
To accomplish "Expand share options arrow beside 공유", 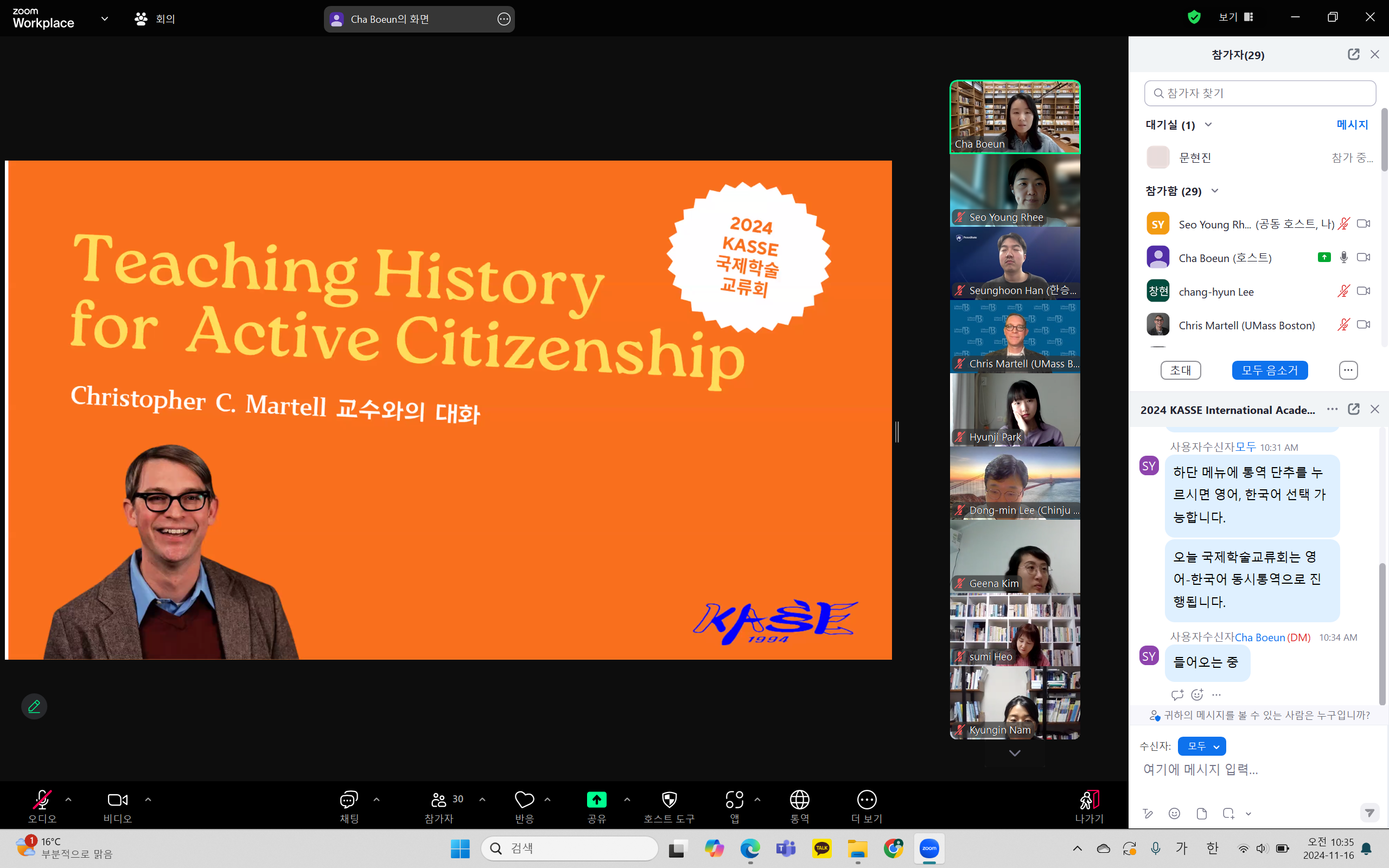I will coord(627,799).
